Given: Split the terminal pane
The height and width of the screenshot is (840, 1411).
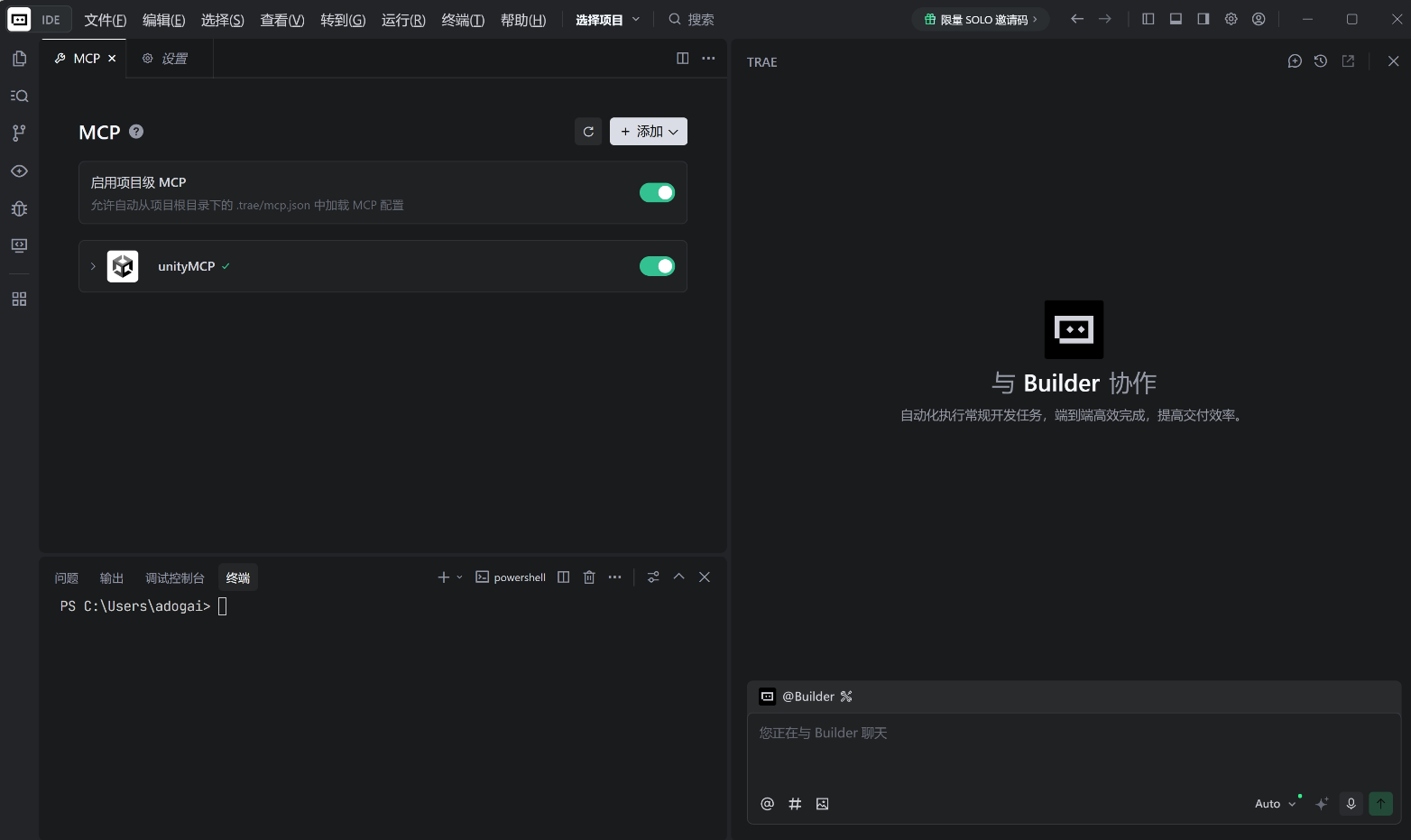Looking at the screenshot, I should [564, 577].
